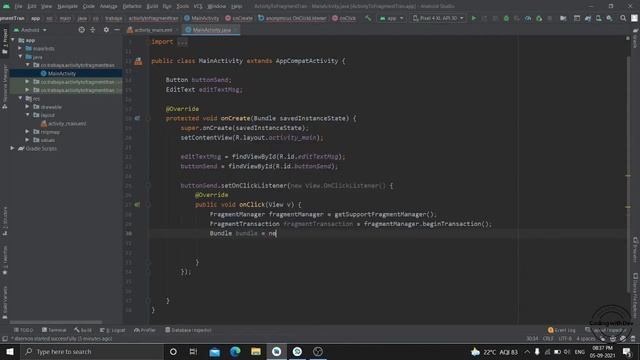
Task: Open Favorites tool window side tab
Action: point(5,260)
